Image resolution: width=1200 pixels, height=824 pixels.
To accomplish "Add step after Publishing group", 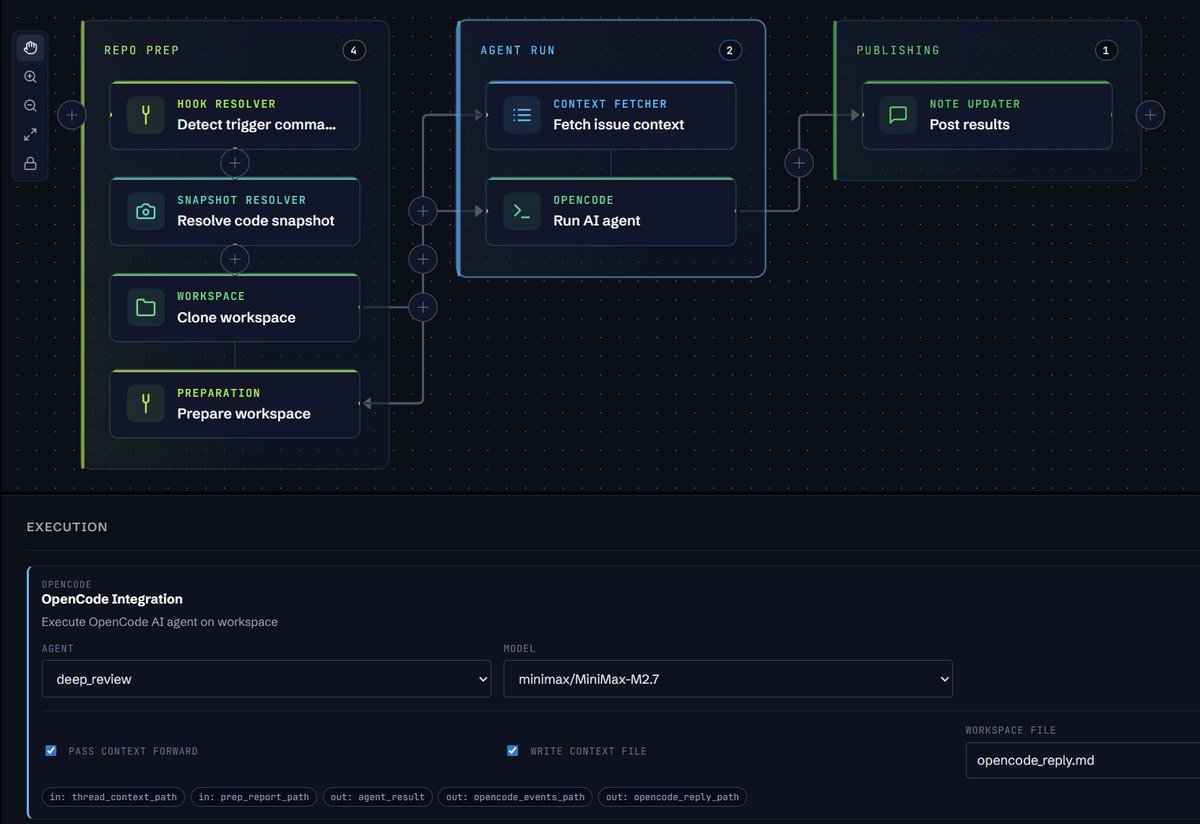I will point(1150,115).
